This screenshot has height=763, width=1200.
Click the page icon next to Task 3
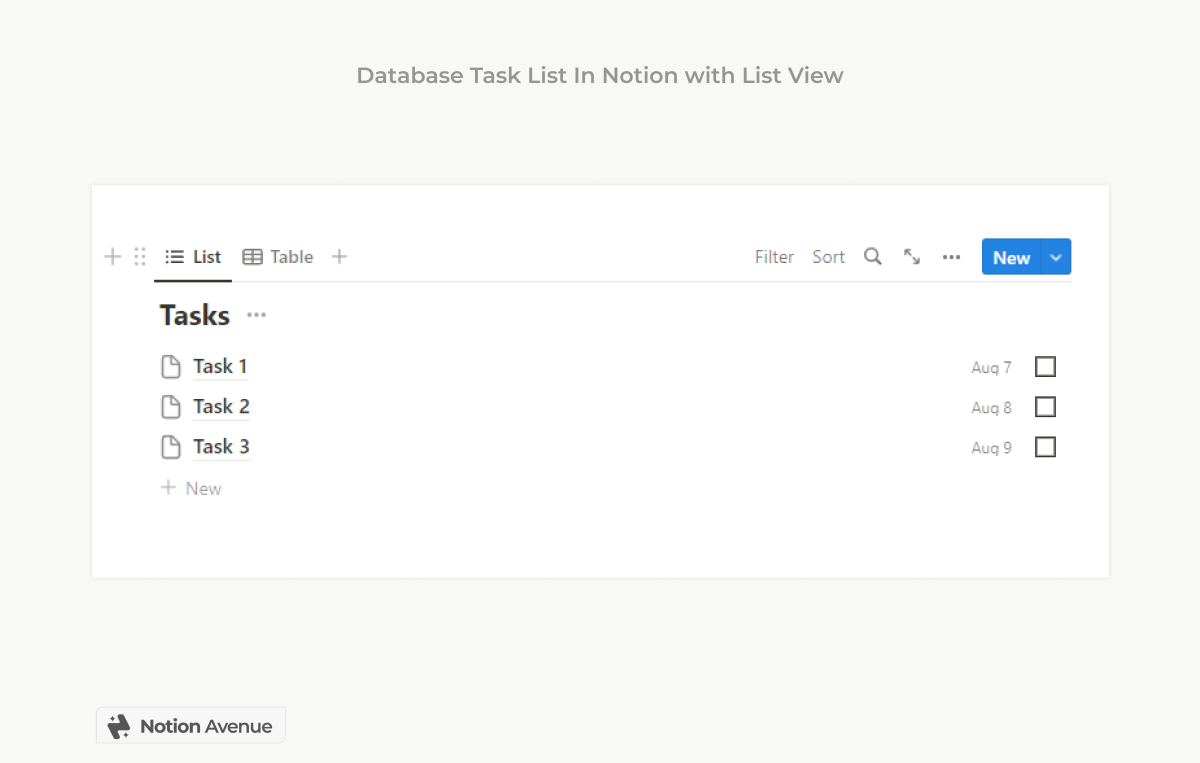pos(170,446)
